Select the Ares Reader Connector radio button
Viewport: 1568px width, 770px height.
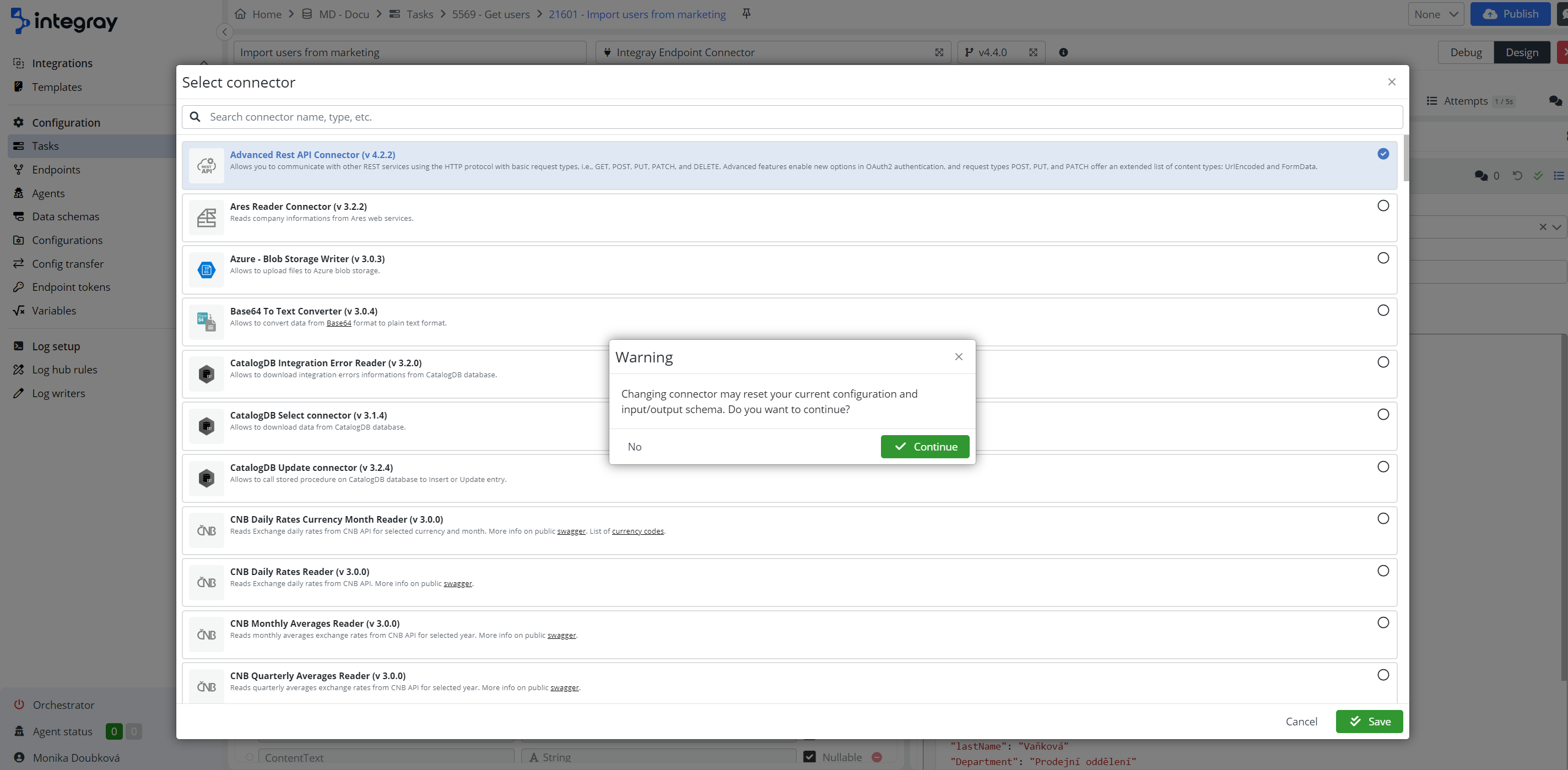coord(1382,206)
